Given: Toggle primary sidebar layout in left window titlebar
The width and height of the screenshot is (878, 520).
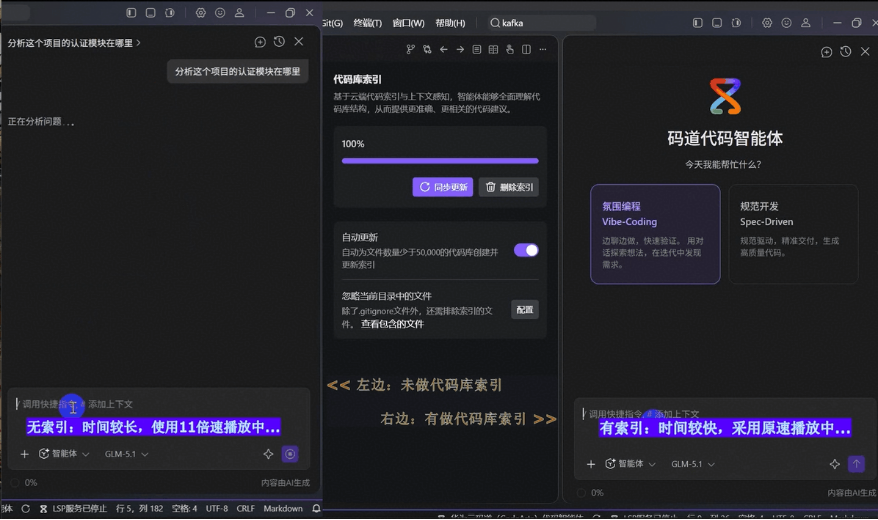Looking at the screenshot, I should (x=131, y=12).
